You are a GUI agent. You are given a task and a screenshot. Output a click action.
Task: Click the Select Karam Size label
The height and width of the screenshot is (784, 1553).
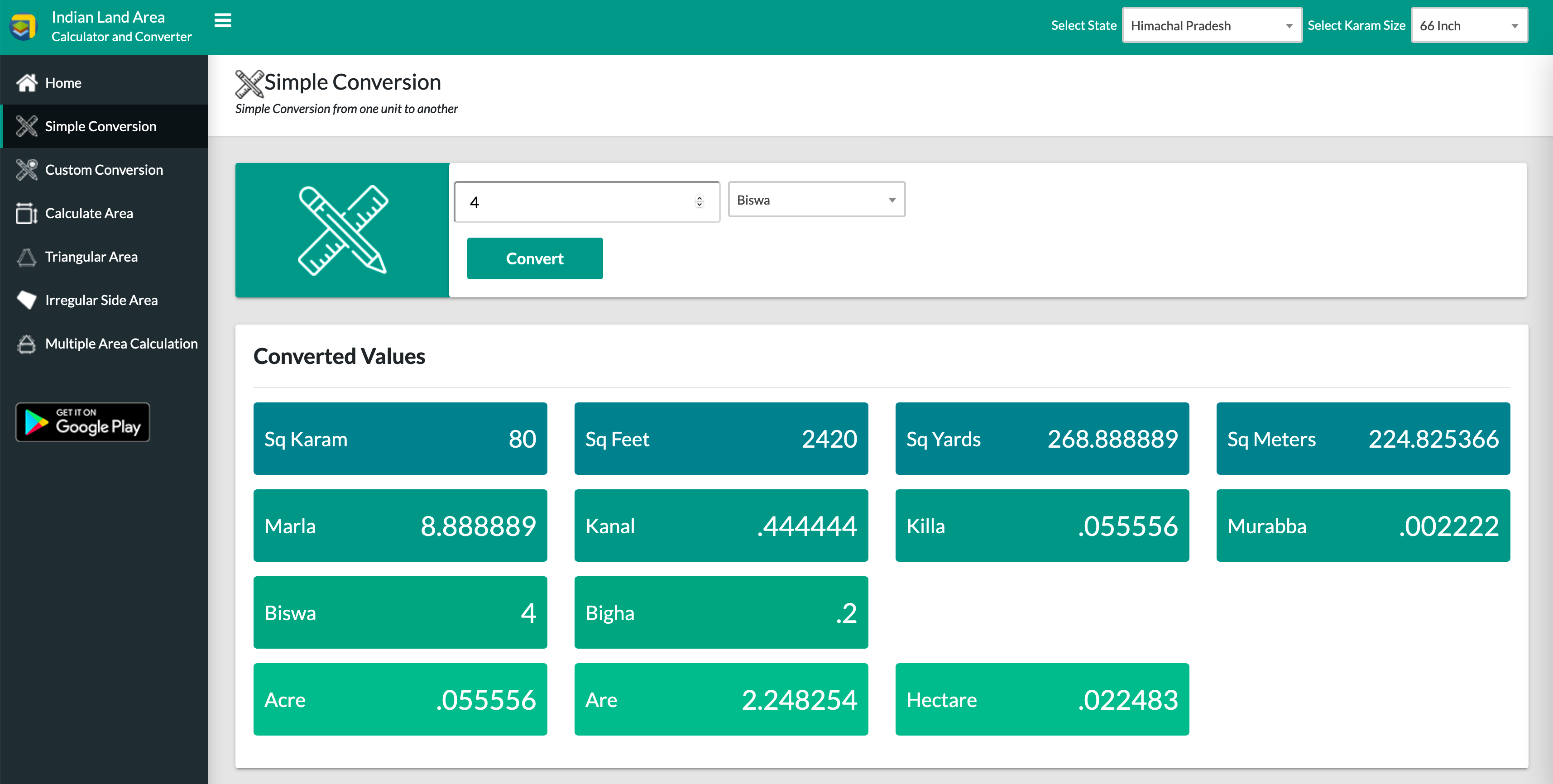(x=1356, y=25)
